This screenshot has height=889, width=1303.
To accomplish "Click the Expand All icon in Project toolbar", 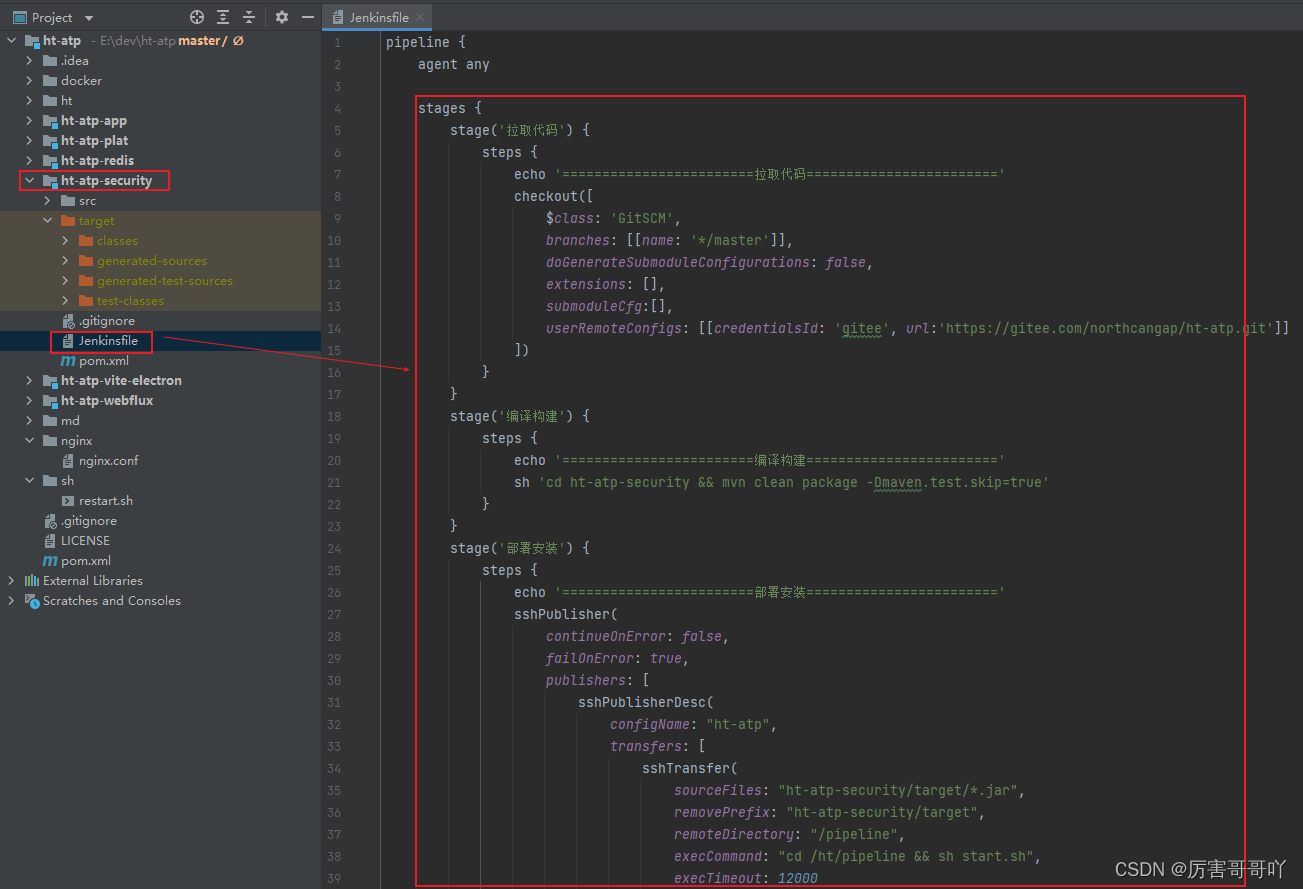I will click(x=223, y=17).
